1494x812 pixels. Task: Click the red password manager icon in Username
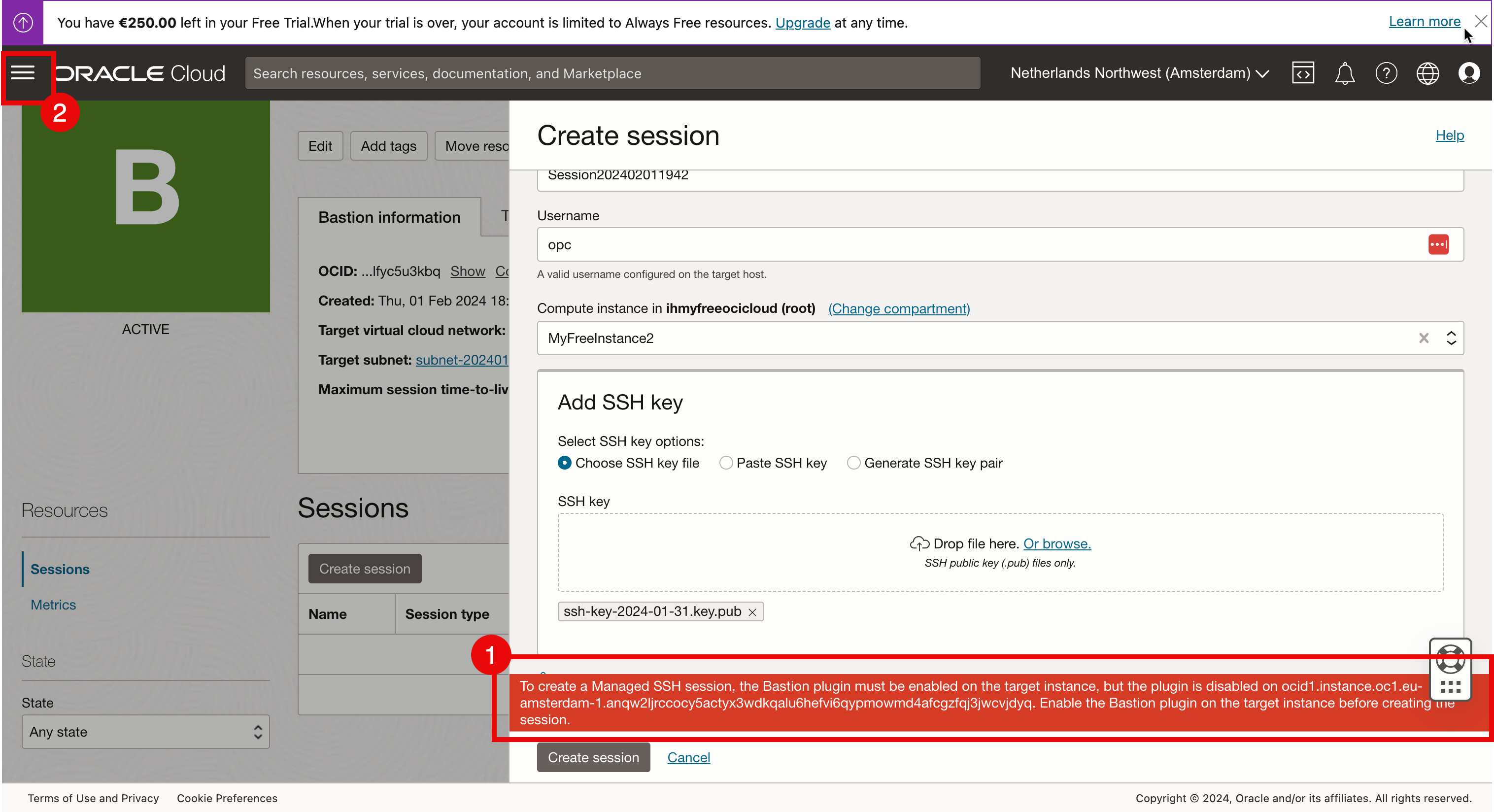coord(1438,245)
